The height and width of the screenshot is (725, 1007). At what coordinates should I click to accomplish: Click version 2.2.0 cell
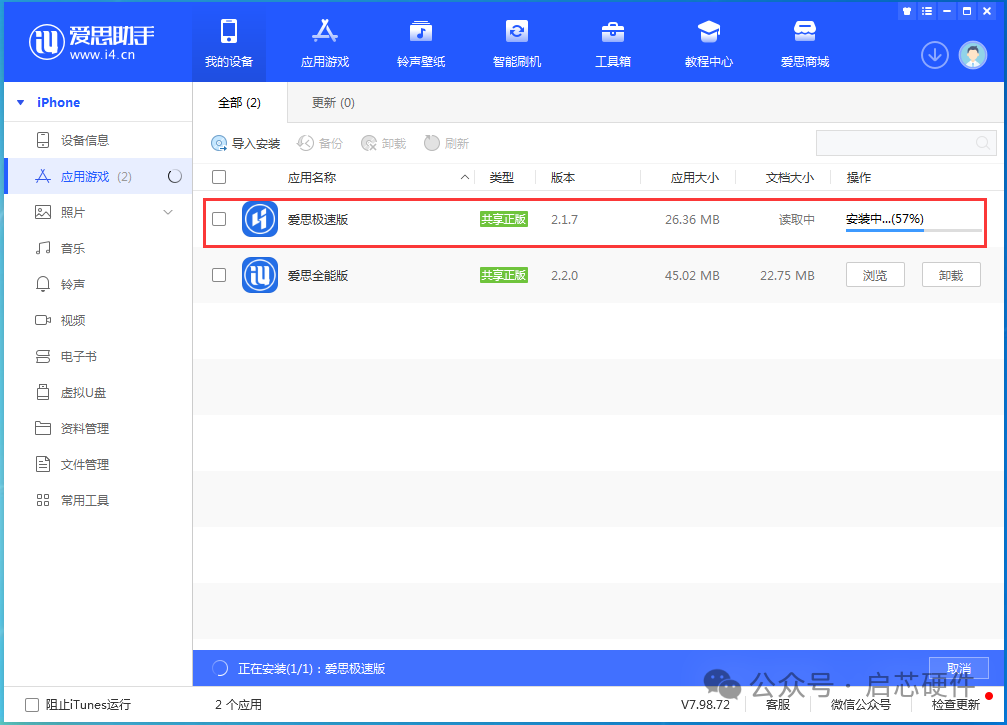coord(565,275)
